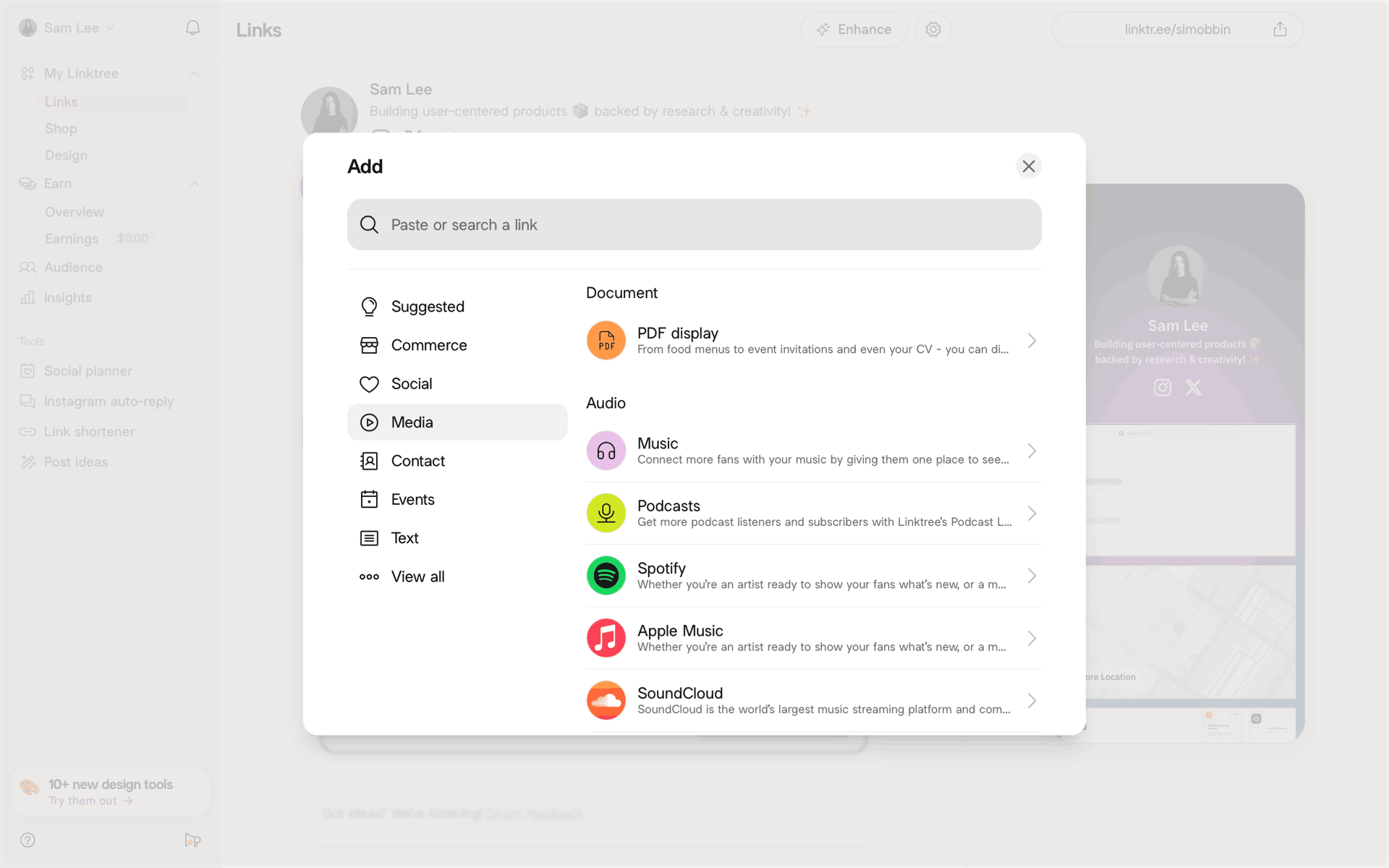The height and width of the screenshot is (868, 1389).
Task: Open Shop in sidebar
Action: [x=61, y=129]
